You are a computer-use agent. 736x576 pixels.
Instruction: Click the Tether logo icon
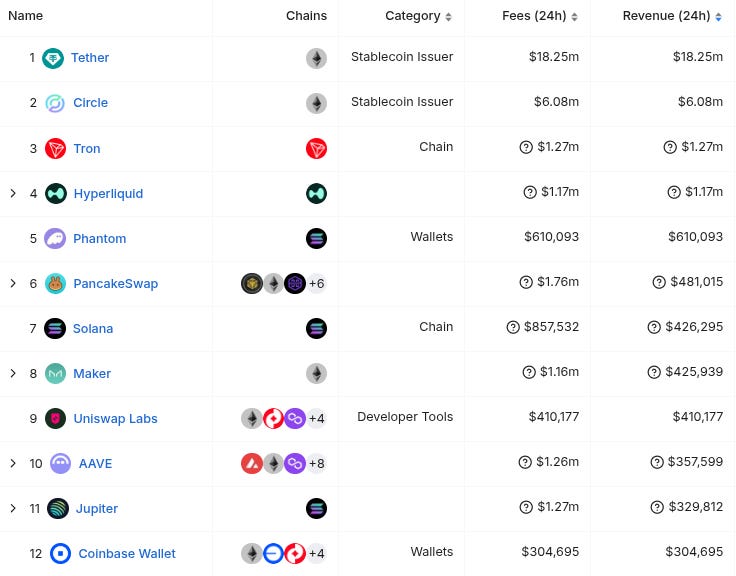click(53, 58)
